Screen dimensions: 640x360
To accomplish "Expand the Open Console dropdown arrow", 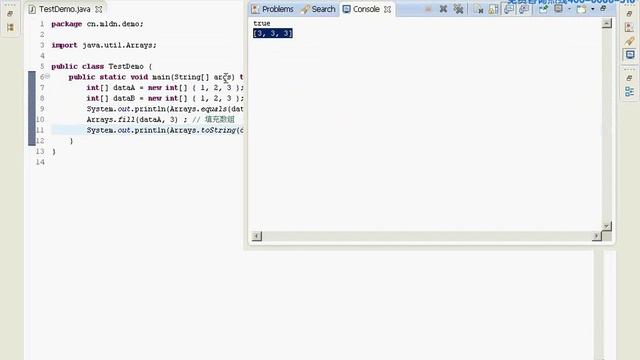I will (593, 9).
